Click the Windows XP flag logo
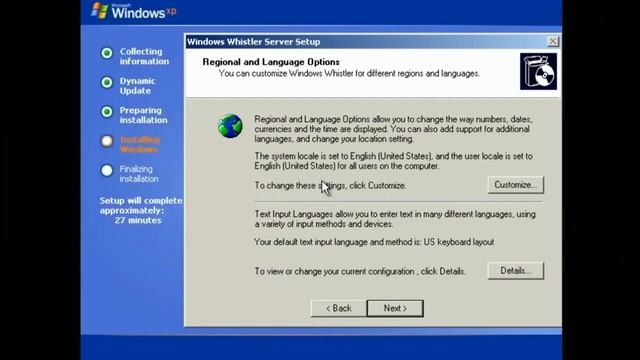 (x=100, y=11)
